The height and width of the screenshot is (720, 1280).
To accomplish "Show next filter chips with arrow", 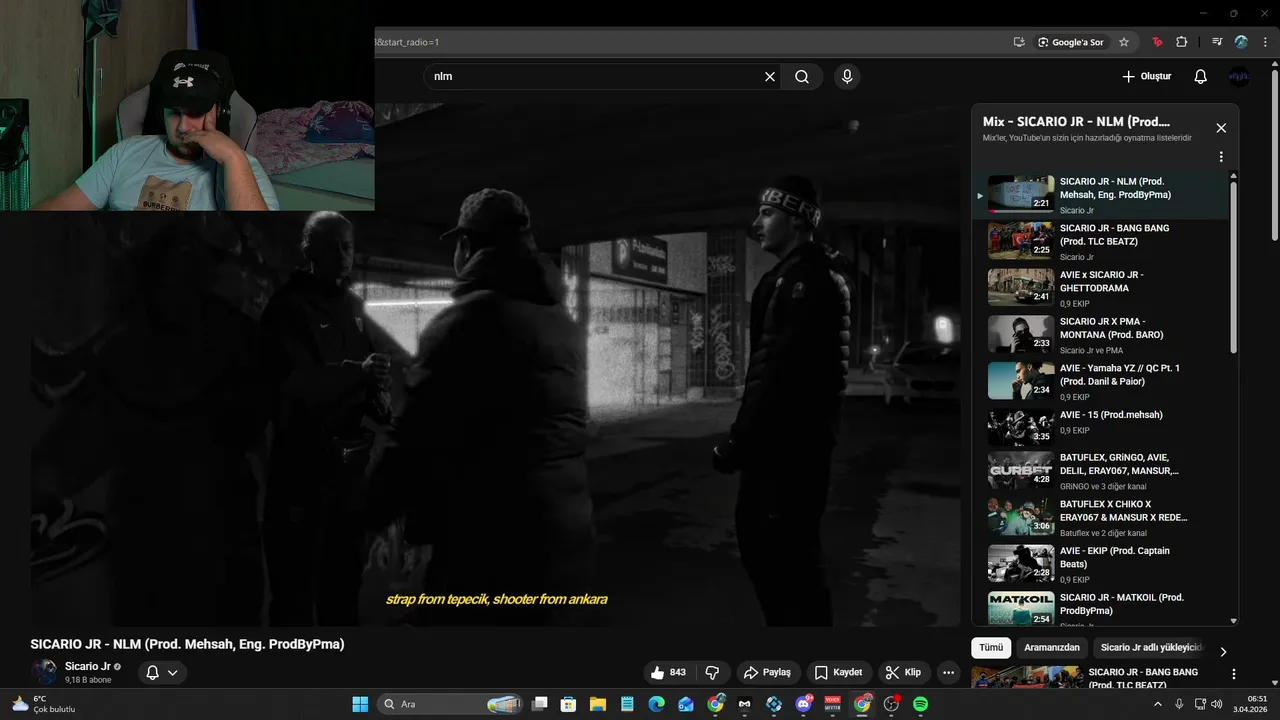I will (x=1223, y=651).
